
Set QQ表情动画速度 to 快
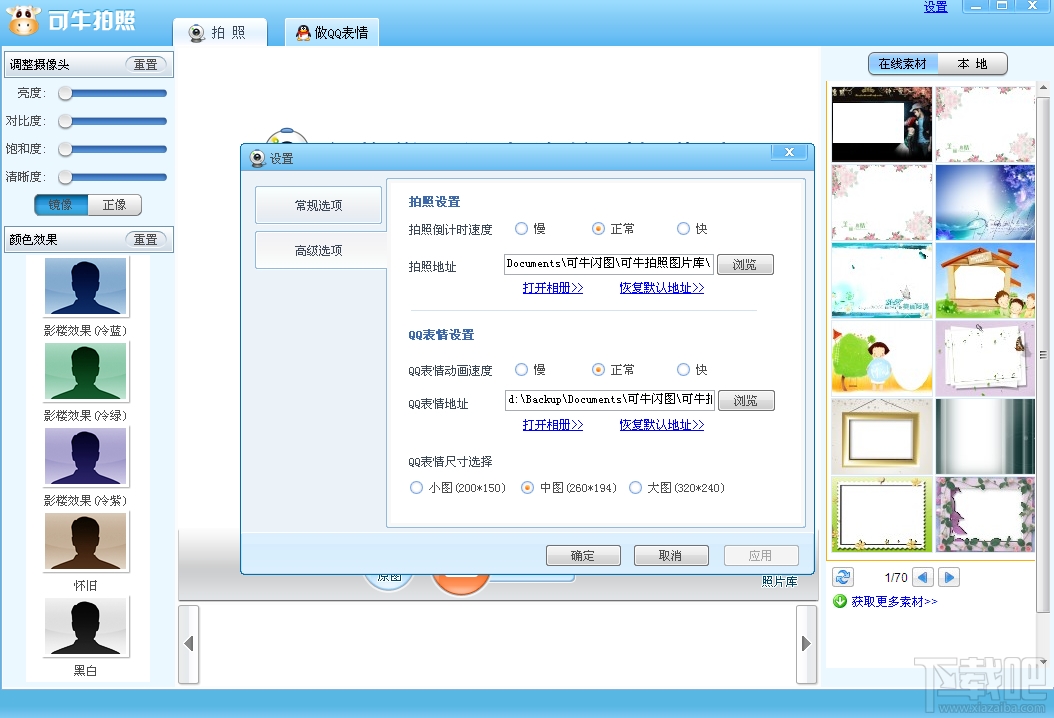684,370
